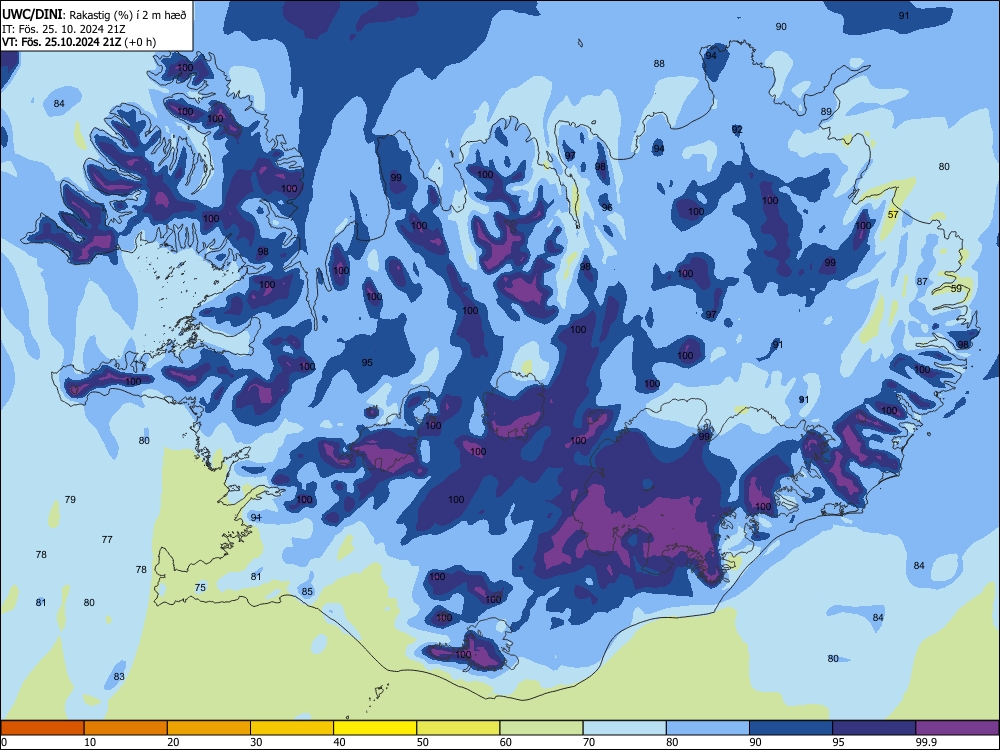Click the 75 value on Reykjanes peninsula
Image resolution: width=1000 pixels, height=750 pixels.
point(200,587)
